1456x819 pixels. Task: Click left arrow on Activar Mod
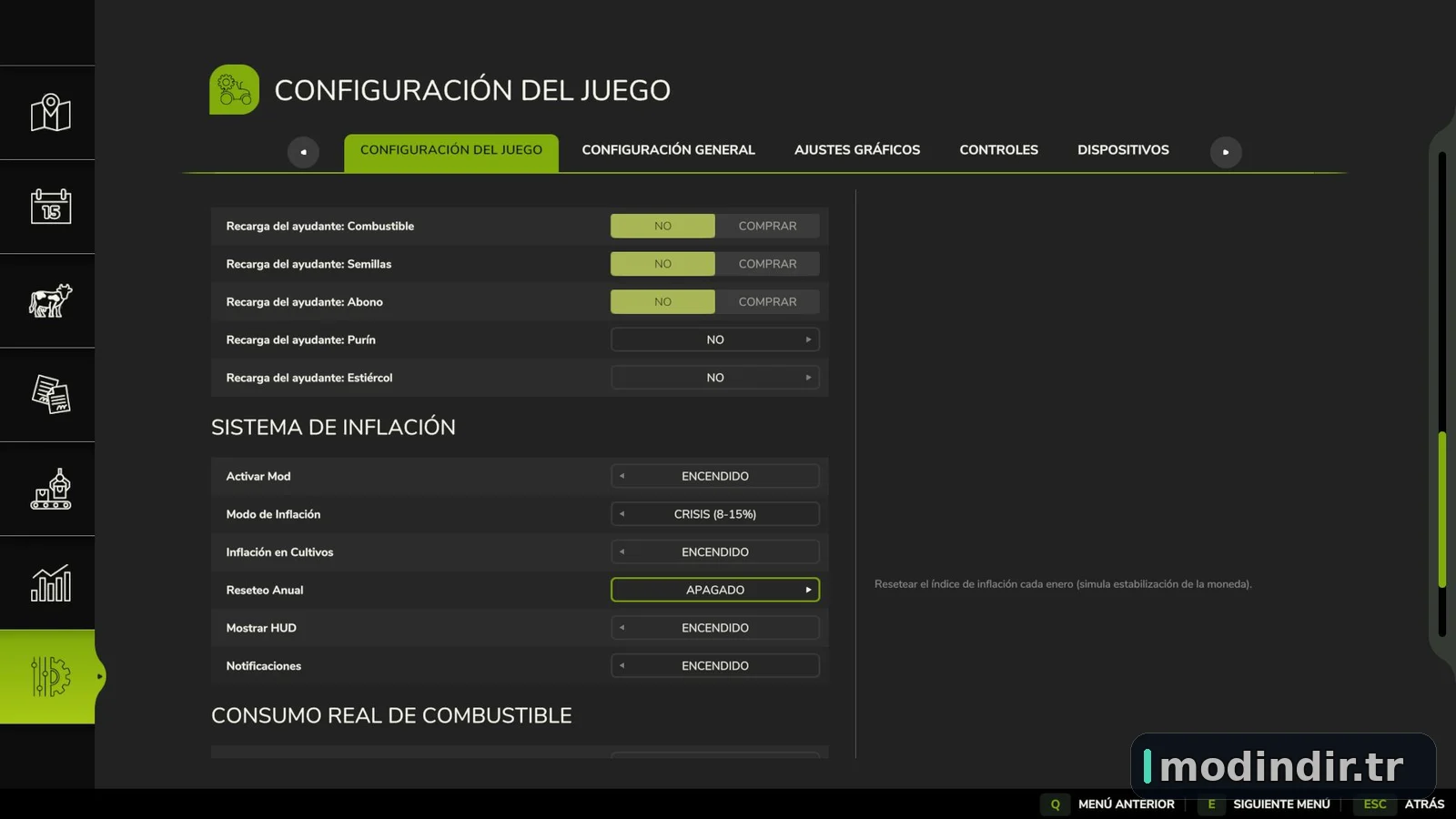click(622, 476)
